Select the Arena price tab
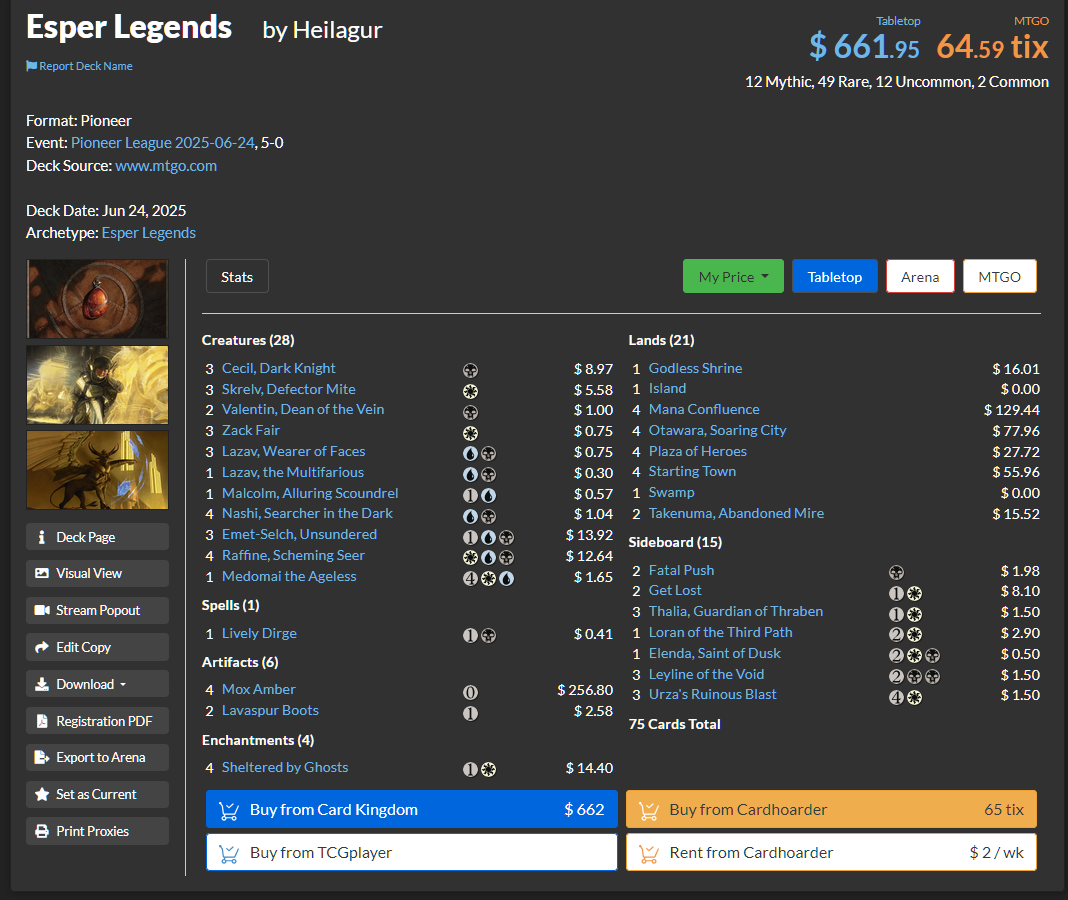The width and height of the screenshot is (1068, 900). [920, 277]
